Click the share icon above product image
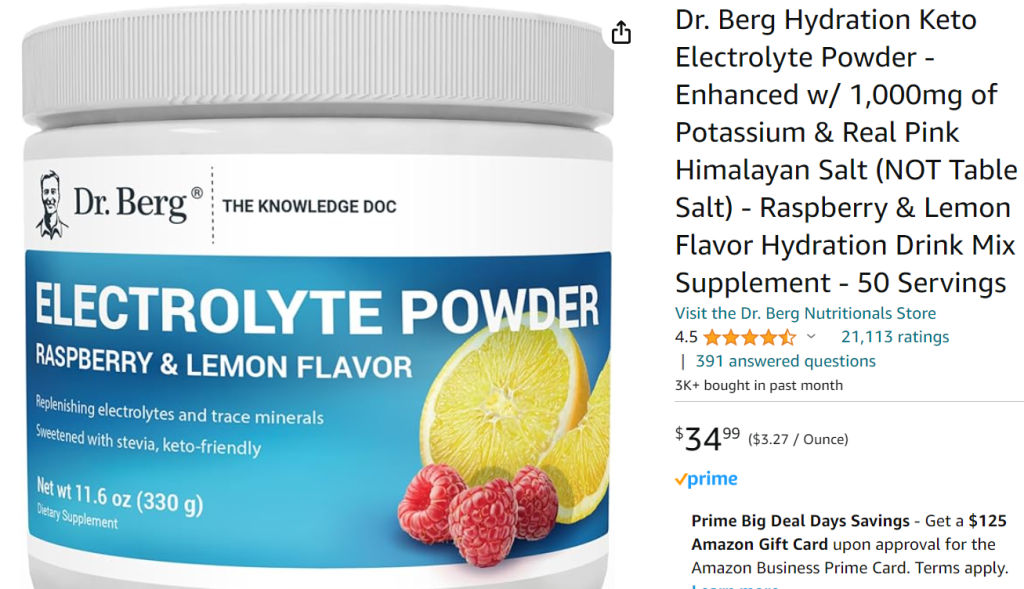This screenshot has height=589, width=1024. 621,32
